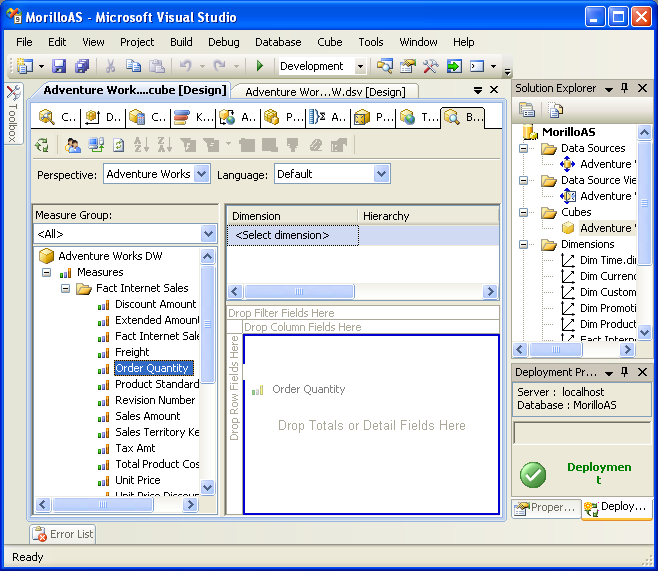Collapse the Measures tree node
The image size is (658, 571).
point(47,273)
